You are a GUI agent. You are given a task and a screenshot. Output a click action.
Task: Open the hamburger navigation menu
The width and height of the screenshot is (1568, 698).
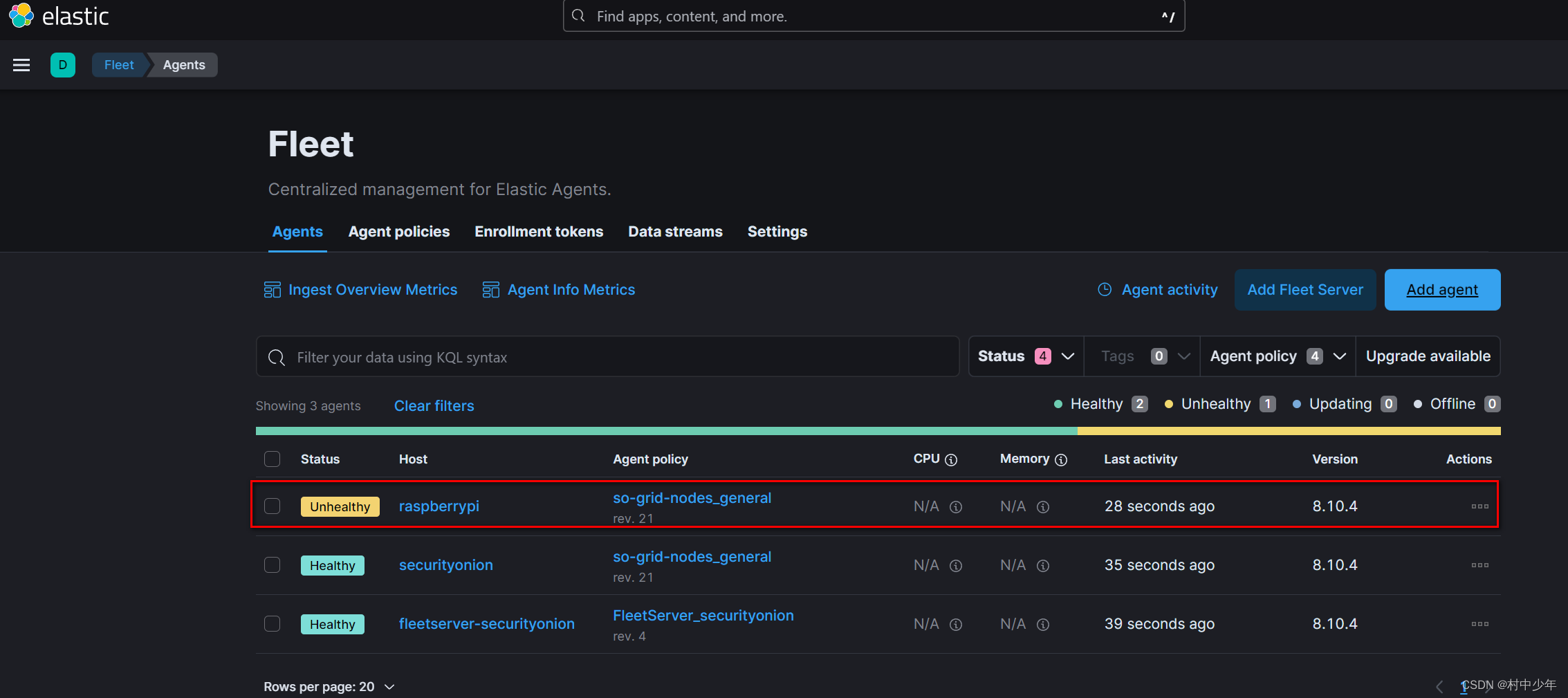(21, 65)
